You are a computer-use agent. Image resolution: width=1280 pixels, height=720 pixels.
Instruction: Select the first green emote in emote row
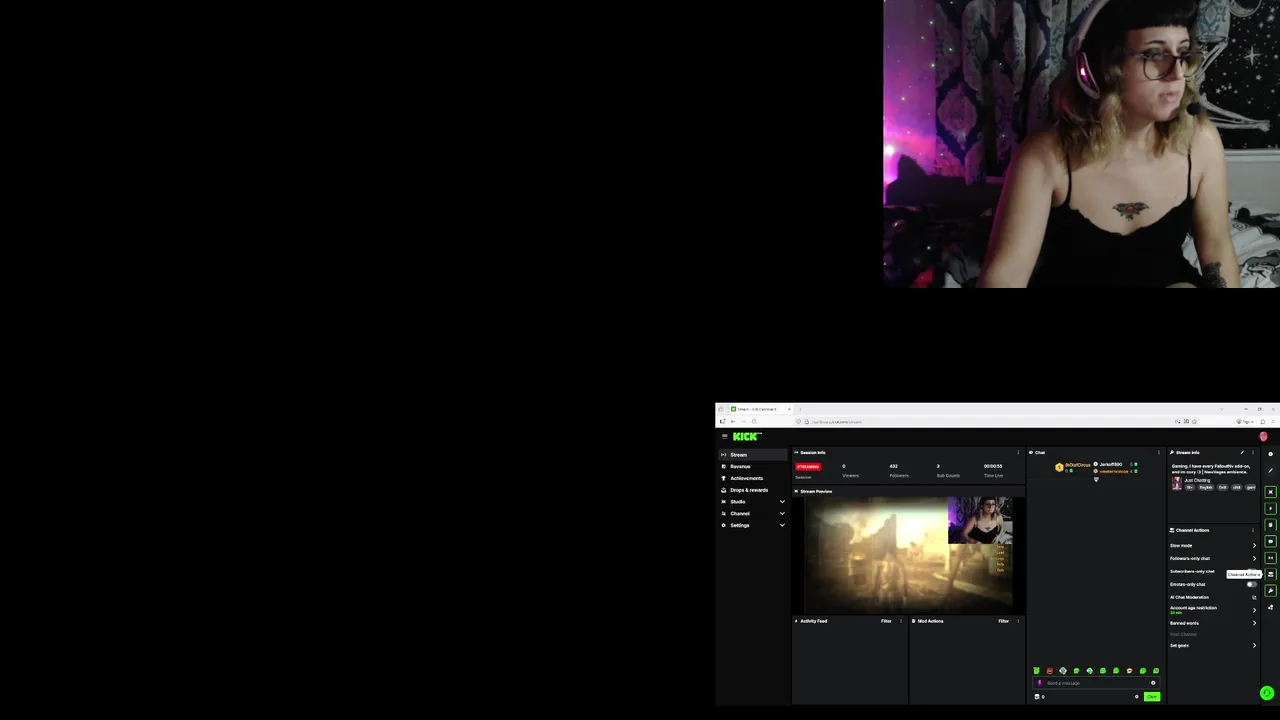pos(1037,671)
